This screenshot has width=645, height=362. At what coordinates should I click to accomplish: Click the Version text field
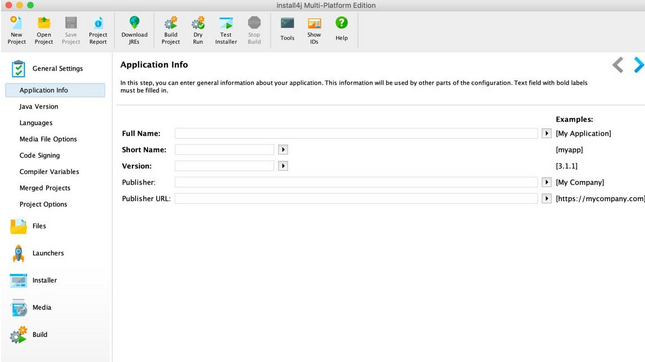click(x=225, y=166)
